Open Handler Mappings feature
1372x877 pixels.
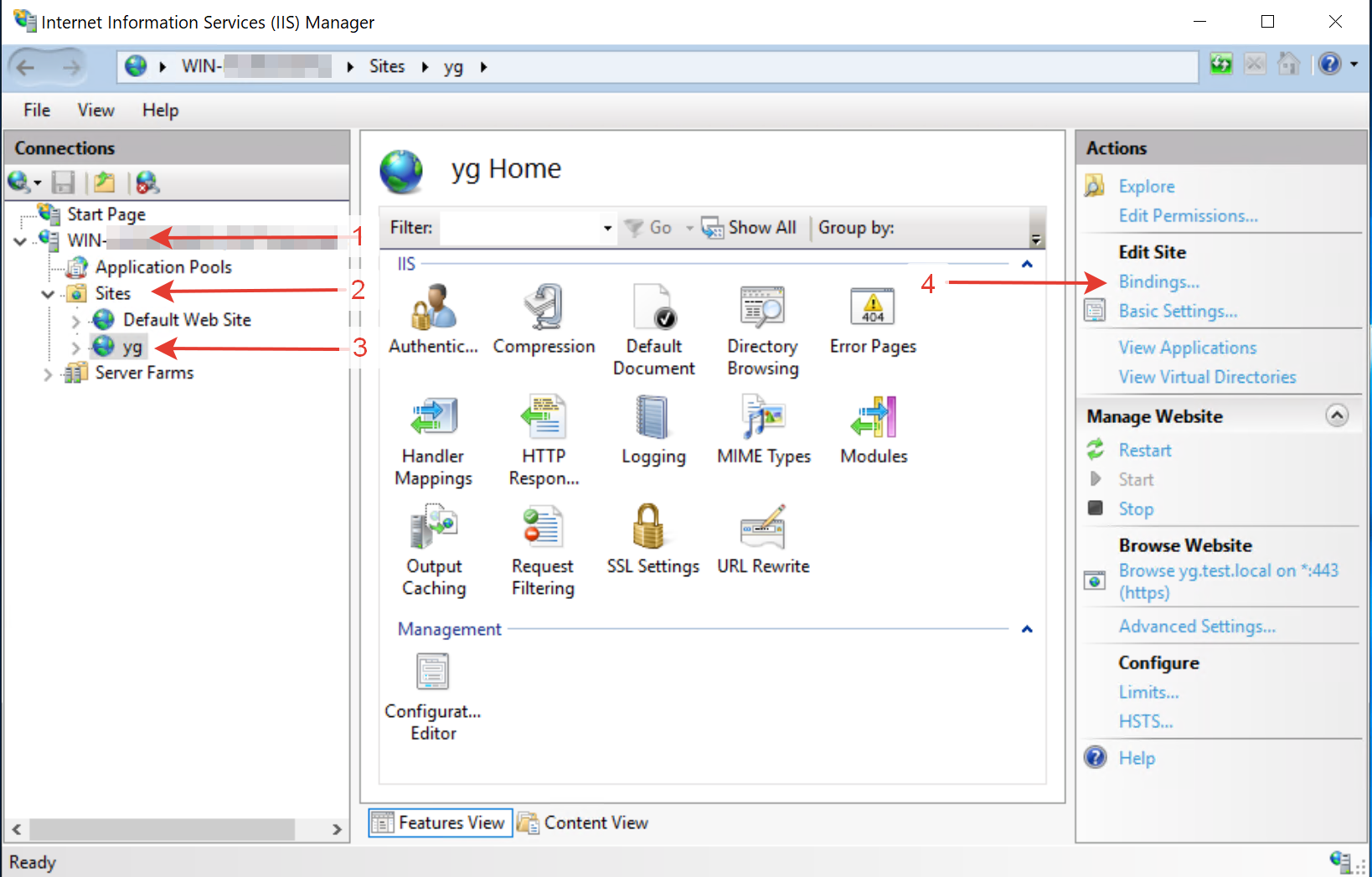pos(433,441)
